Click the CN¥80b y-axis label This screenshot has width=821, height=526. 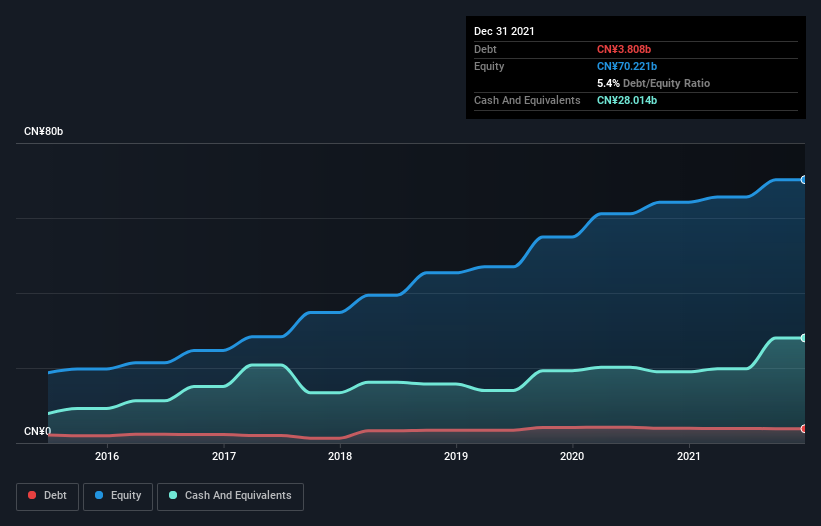[x=43, y=131]
